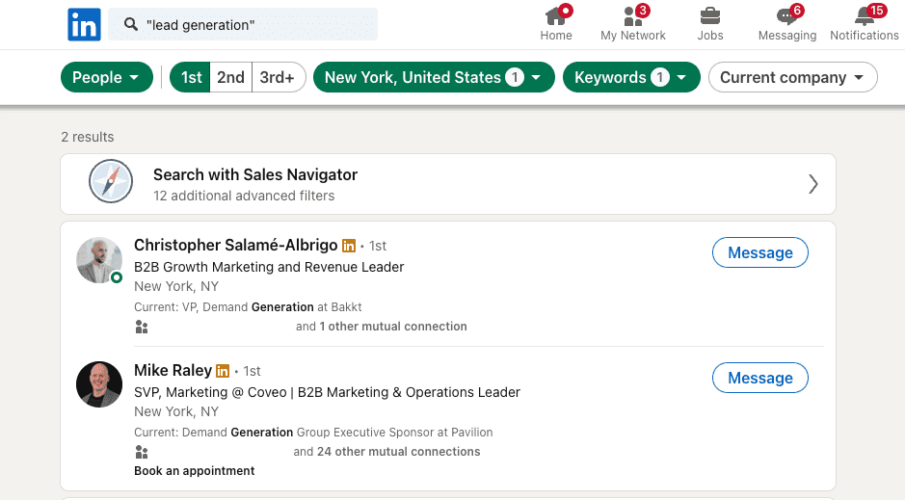This screenshot has height=500, width=905.
Task: Click "SVP, Marketing @ Coveo" headline text
Action: tap(210, 393)
